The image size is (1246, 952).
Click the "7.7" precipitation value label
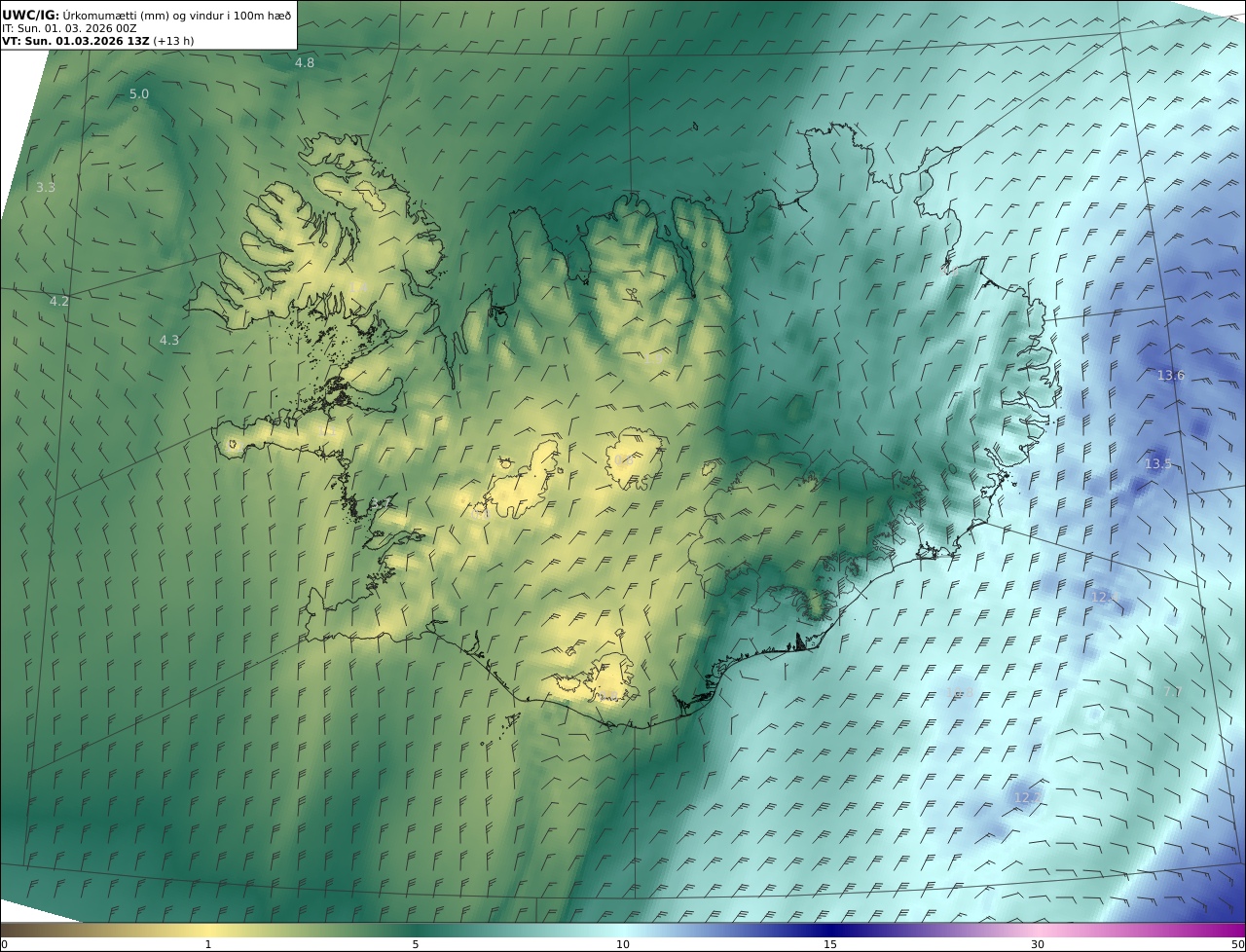tap(1172, 692)
